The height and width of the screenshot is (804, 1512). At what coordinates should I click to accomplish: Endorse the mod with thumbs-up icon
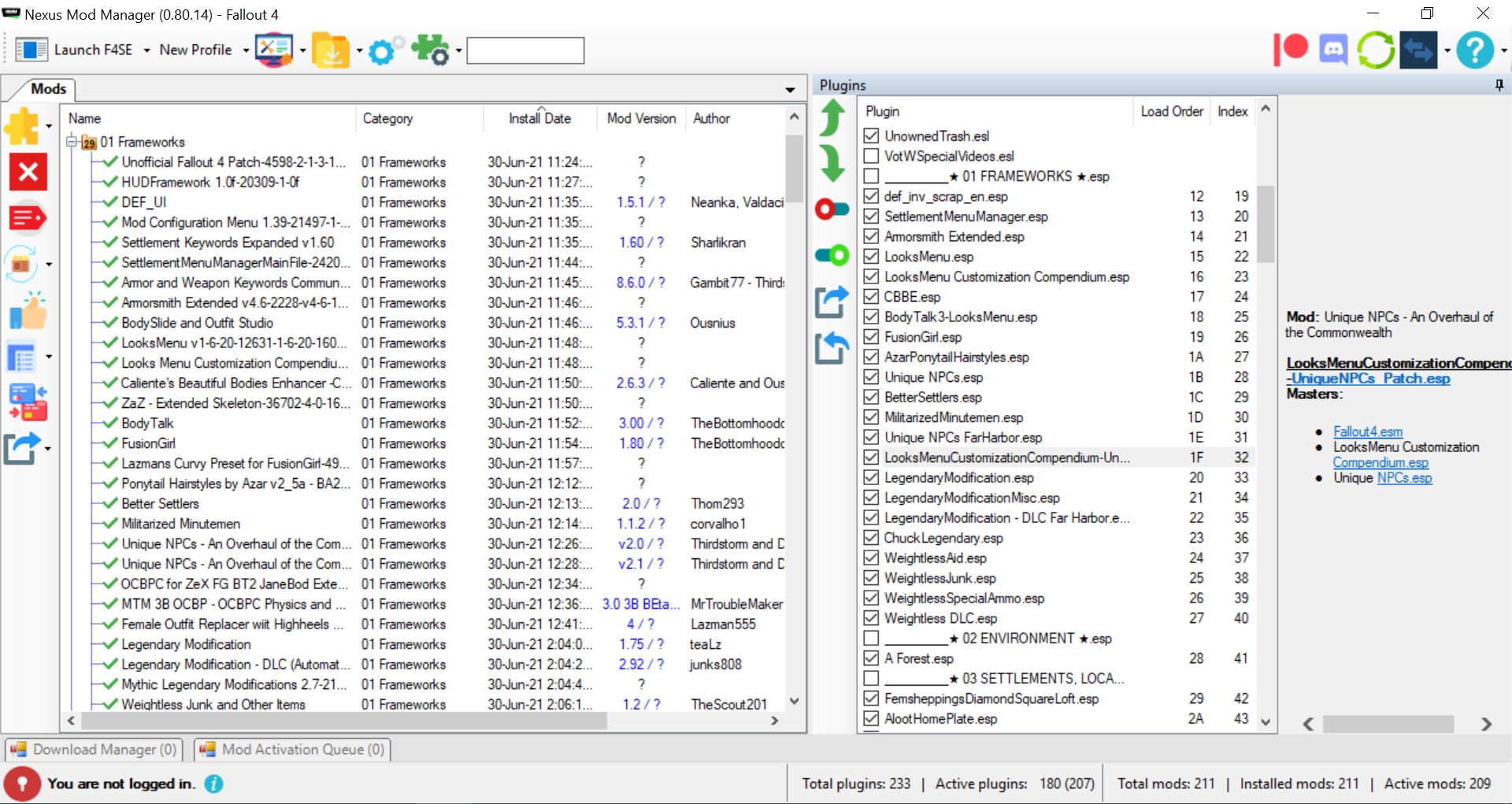28,312
